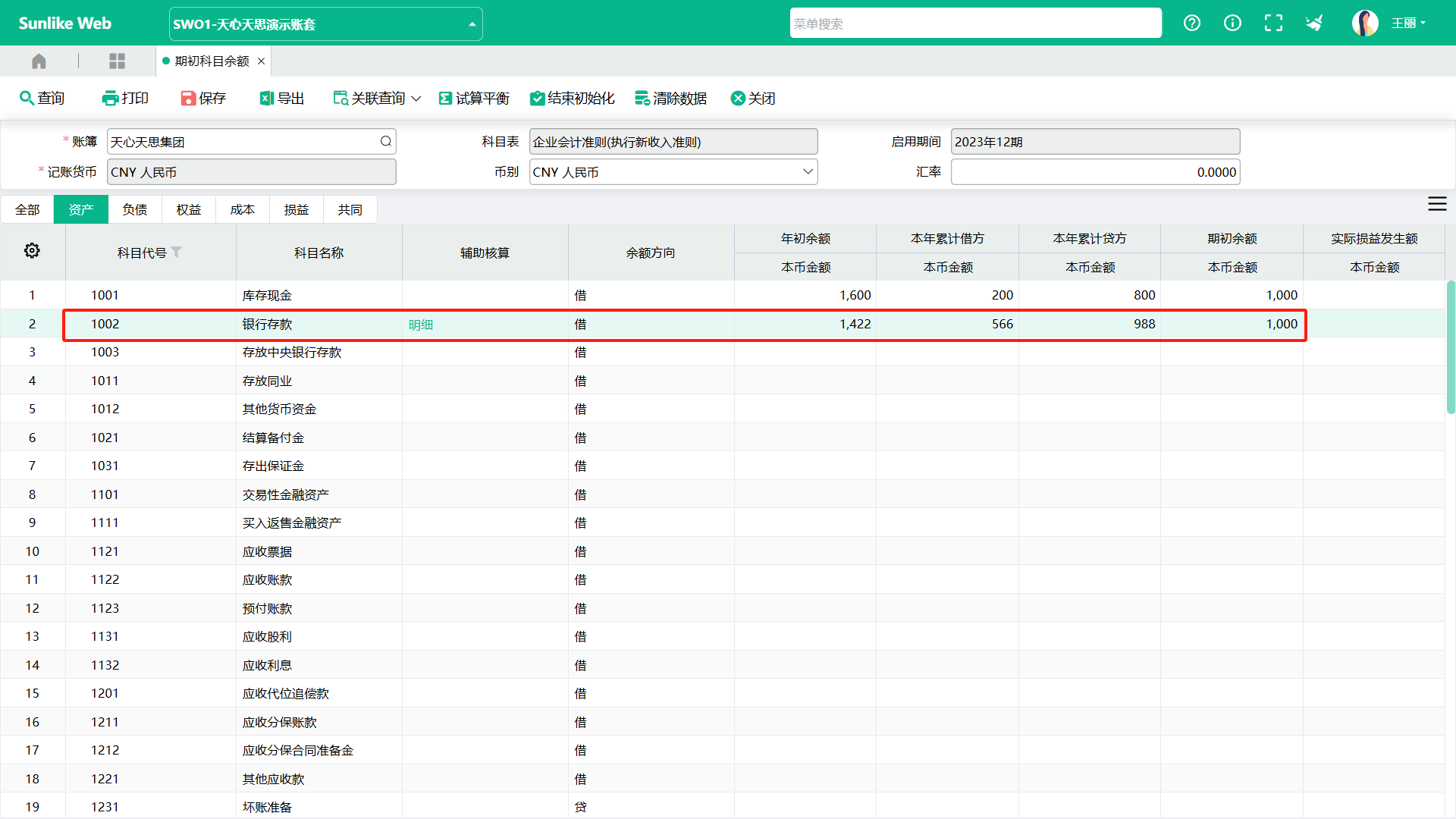Click 试算平衡 trial balance button
Image resolution: width=1456 pixels, height=819 pixels.
[474, 98]
